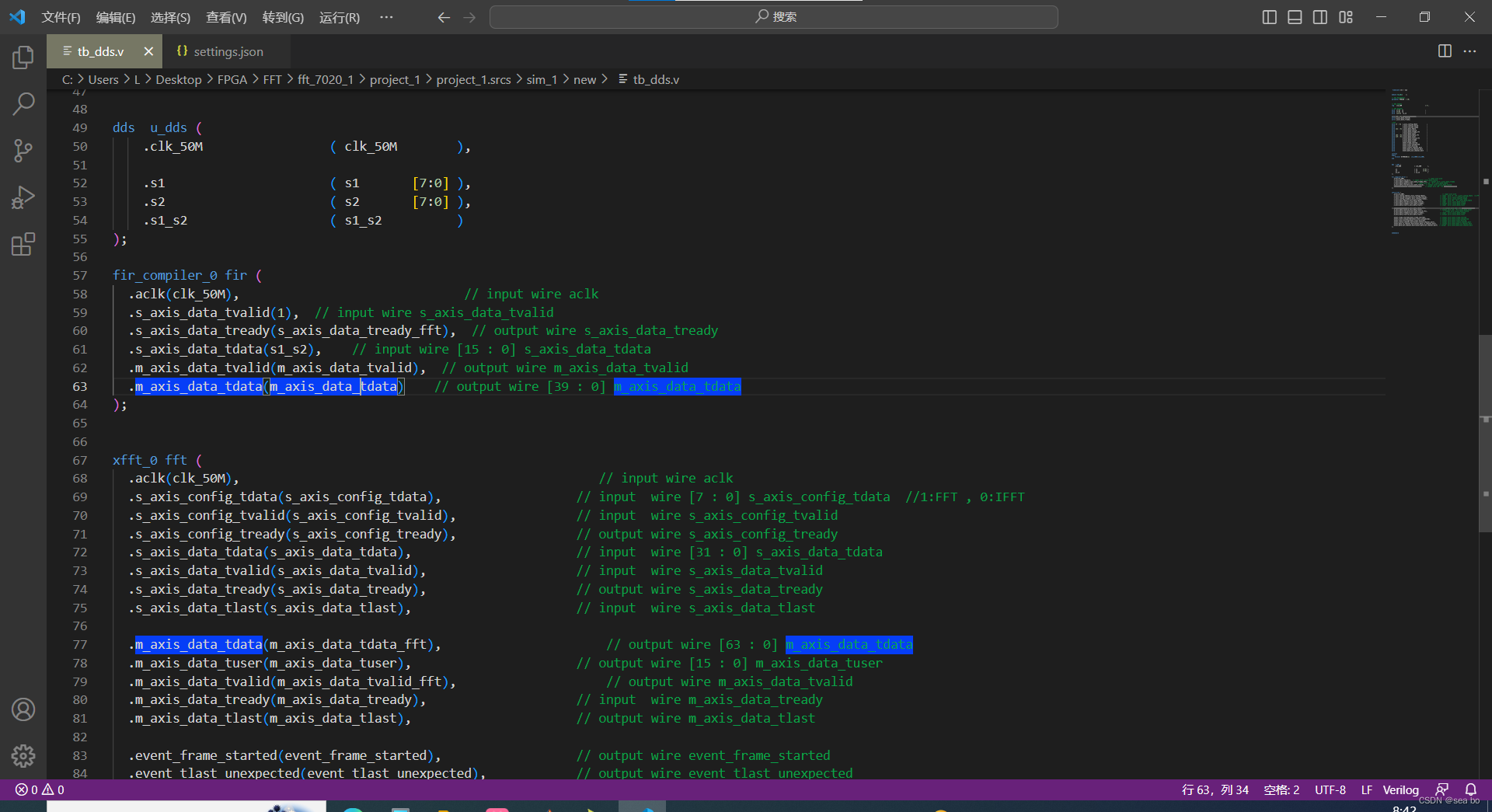Open the Run and Debug view

[x=23, y=197]
